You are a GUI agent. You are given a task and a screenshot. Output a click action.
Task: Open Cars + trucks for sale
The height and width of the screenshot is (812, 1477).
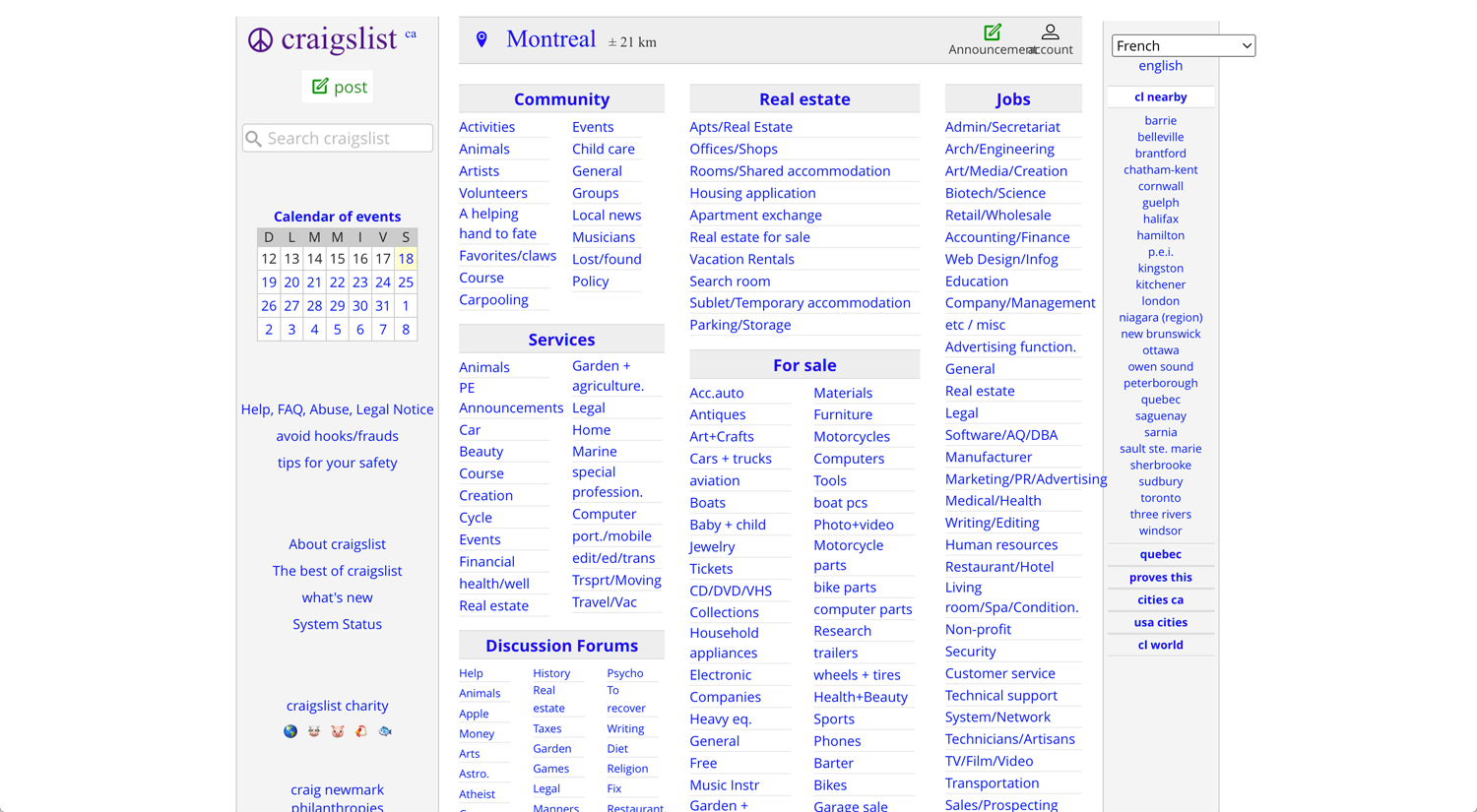tap(731, 459)
